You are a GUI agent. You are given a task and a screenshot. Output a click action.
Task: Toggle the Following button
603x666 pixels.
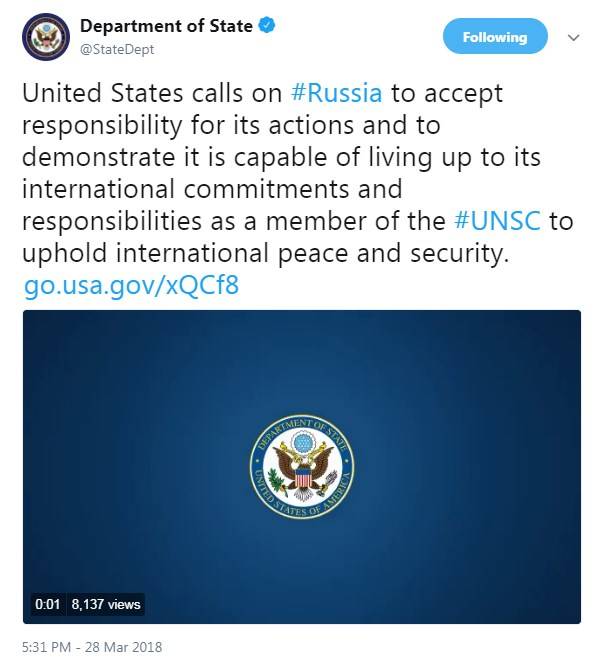click(495, 37)
